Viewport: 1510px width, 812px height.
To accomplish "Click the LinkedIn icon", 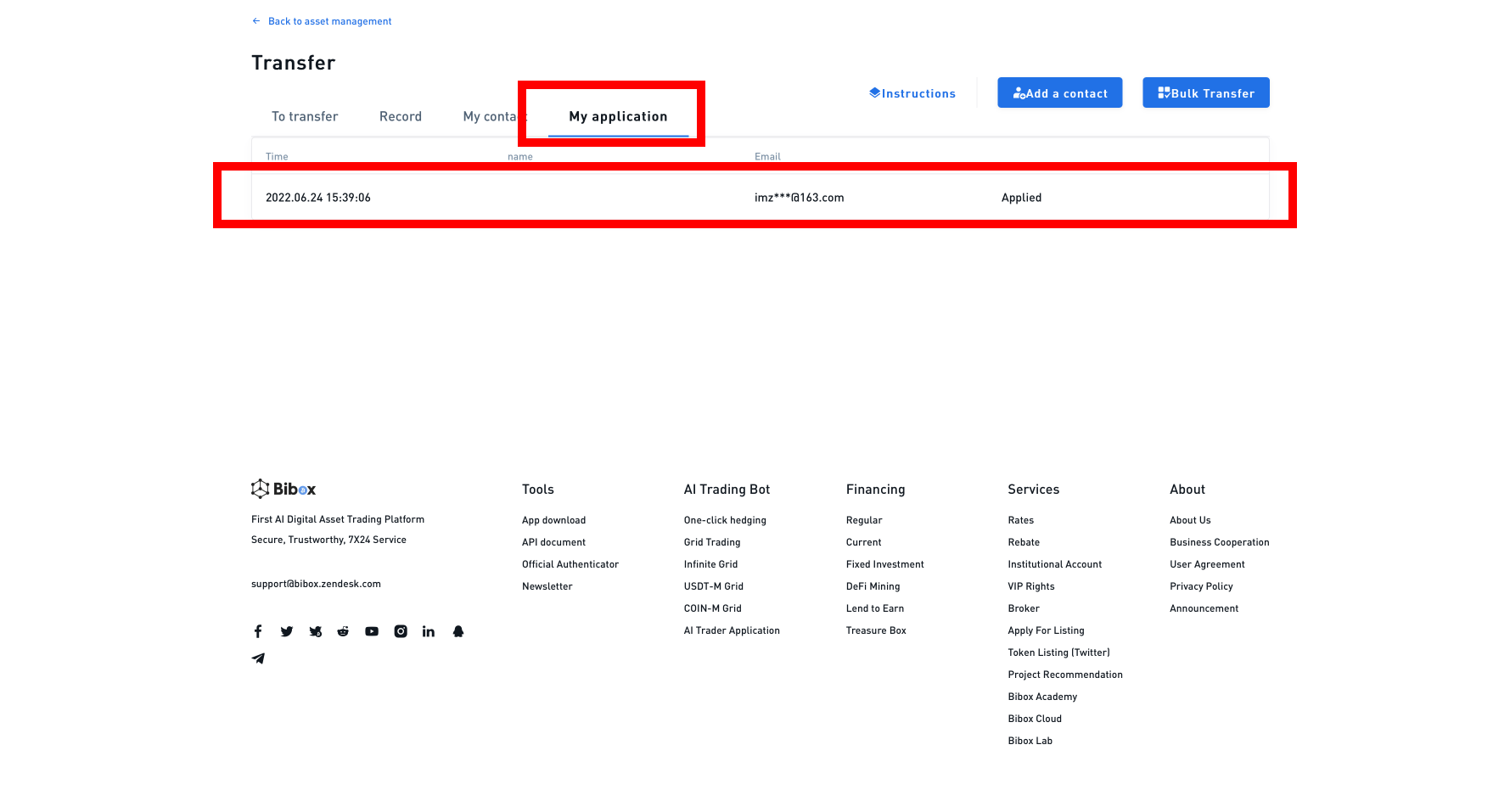I will click(429, 631).
